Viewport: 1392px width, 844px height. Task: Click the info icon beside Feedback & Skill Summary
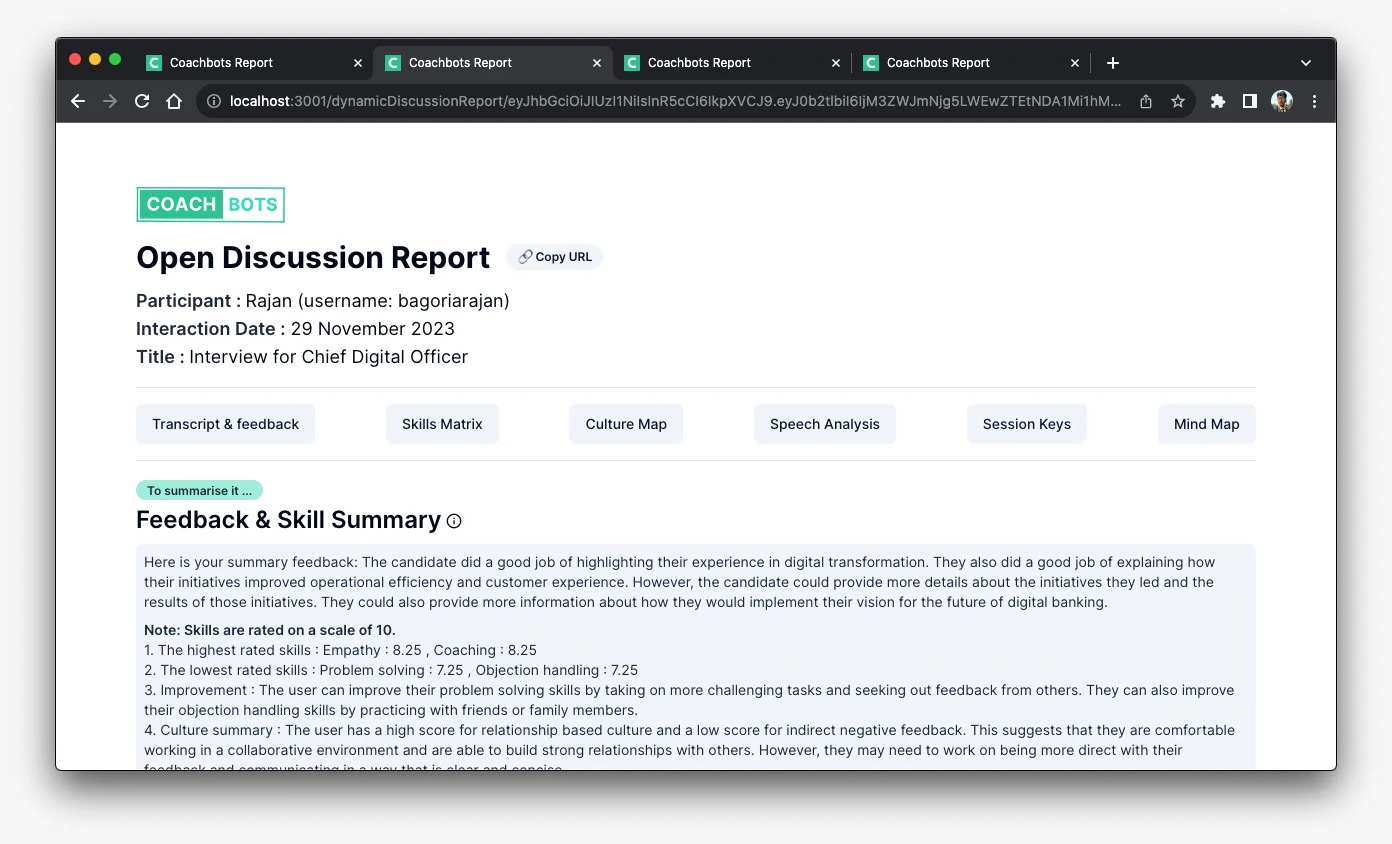pos(454,520)
